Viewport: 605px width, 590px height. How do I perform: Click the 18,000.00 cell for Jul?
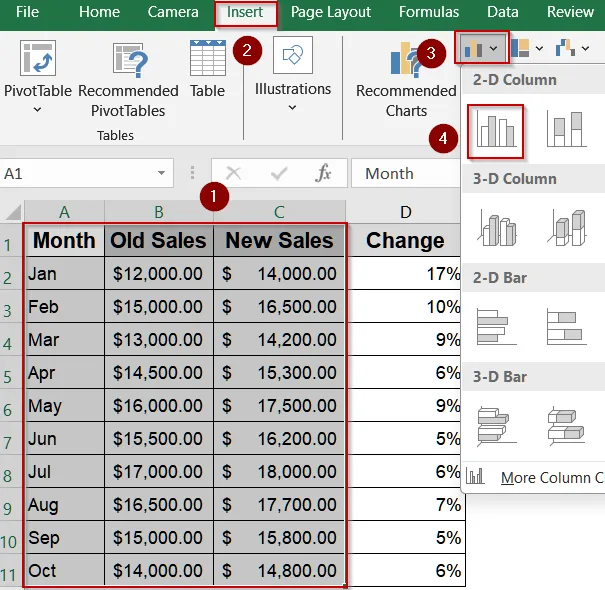pyautogui.click(x=279, y=471)
